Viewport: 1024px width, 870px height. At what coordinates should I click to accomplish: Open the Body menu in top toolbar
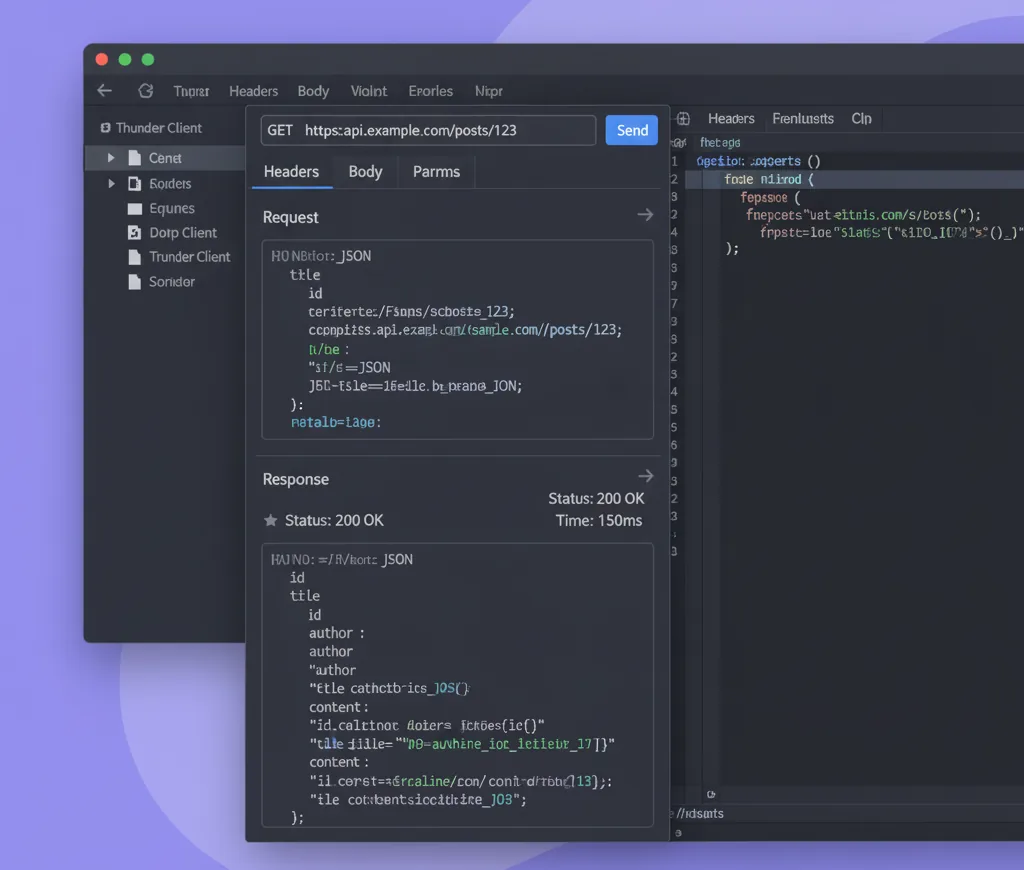tap(313, 91)
